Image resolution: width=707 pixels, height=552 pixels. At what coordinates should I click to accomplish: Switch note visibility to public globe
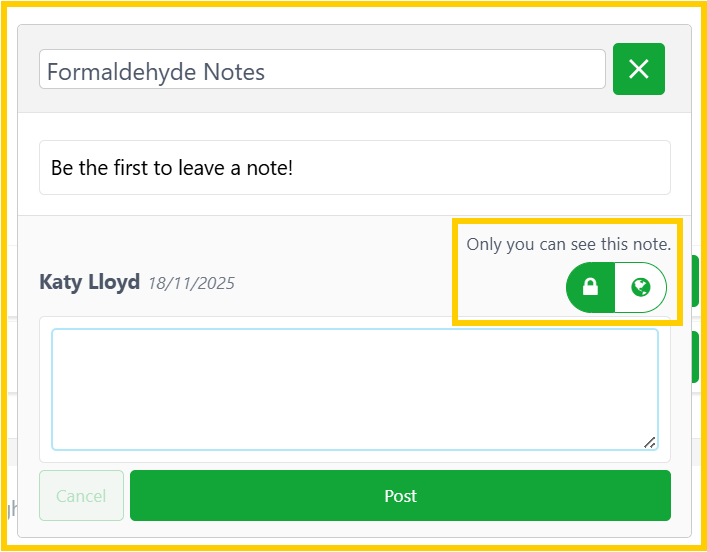coord(641,288)
